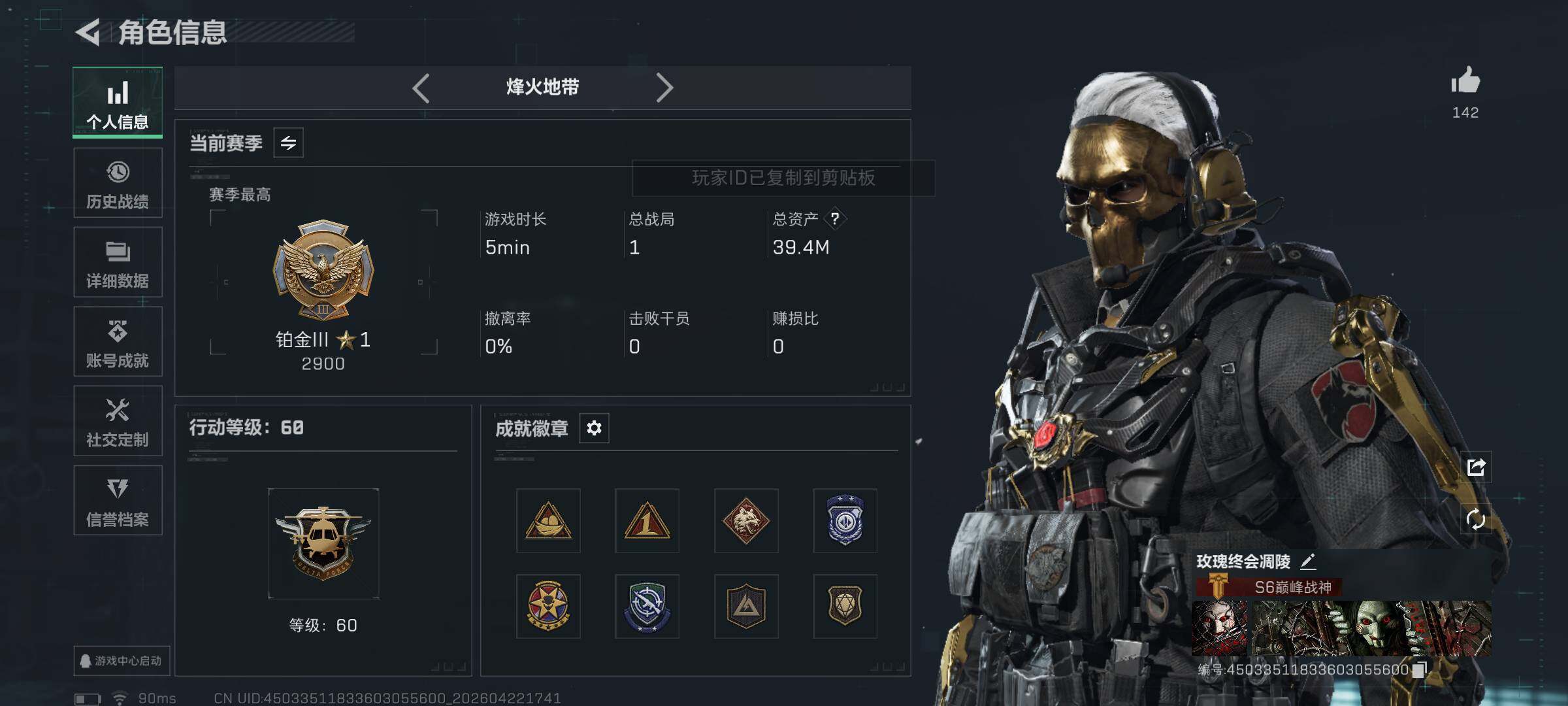Open the 历史战绩 tab

pos(118,183)
